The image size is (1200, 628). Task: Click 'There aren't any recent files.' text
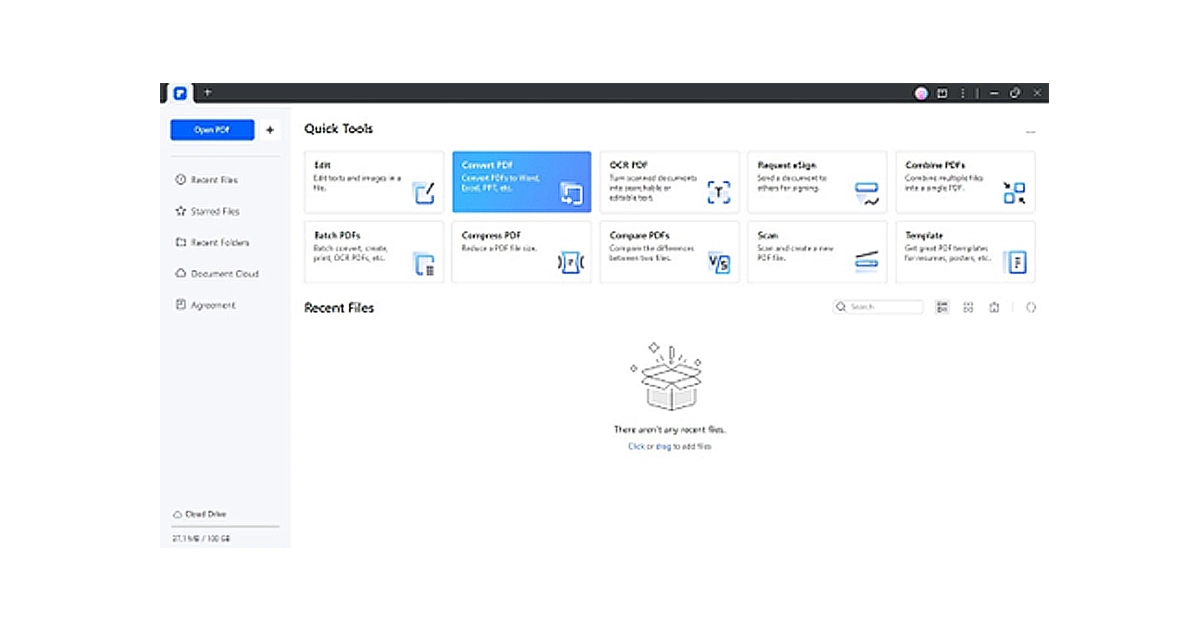(670, 429)
